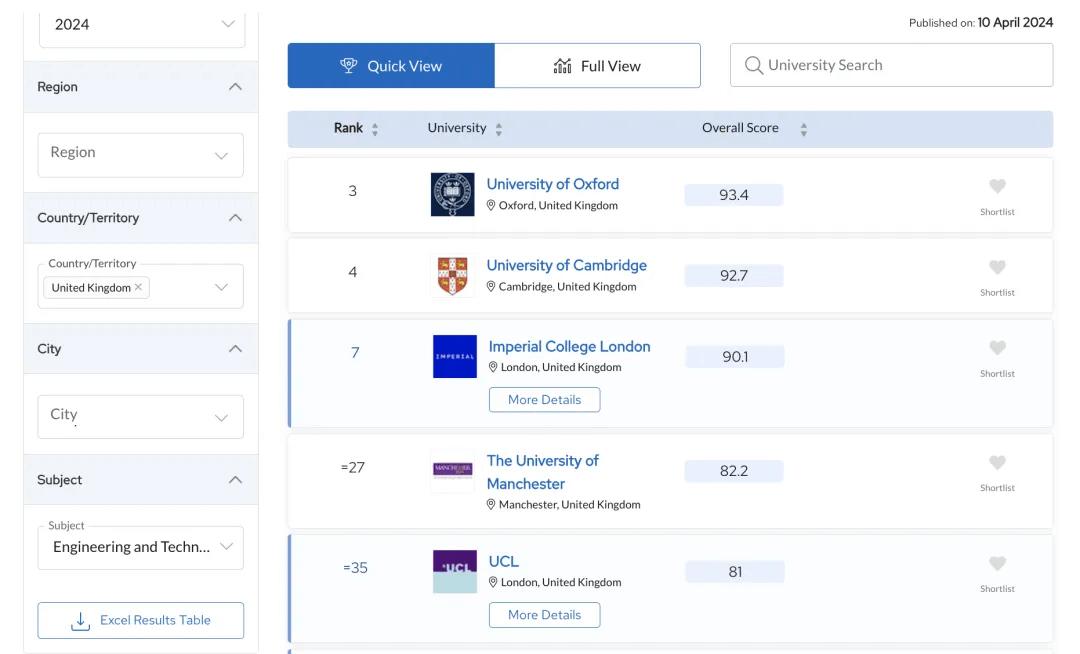Viewport: 1080px width, 654px height.
Task: Click the Overall Score column header
Action: [740, 128]
